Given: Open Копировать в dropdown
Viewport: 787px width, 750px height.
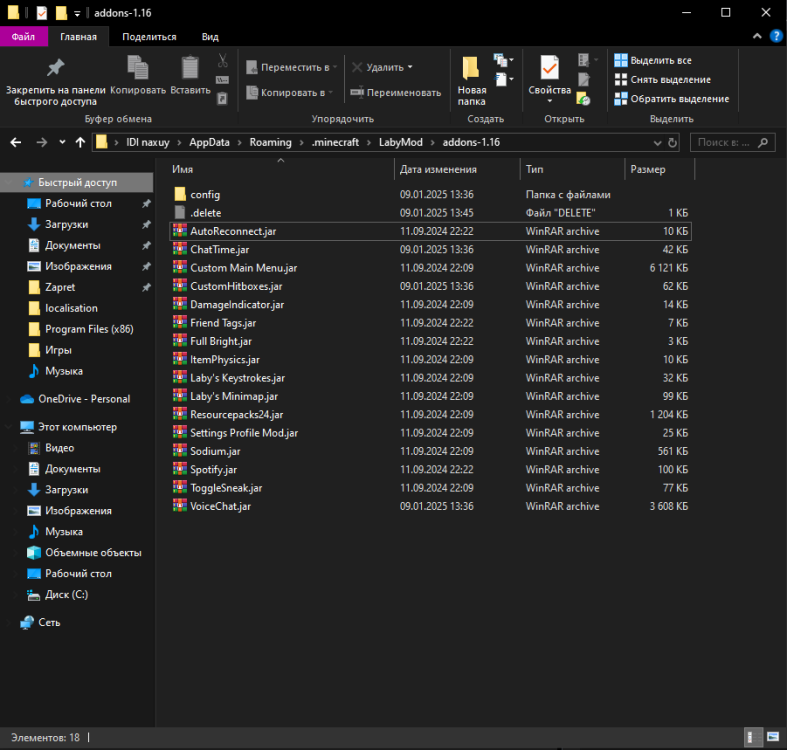Looking at the screenshot, I should click(290, 93).
